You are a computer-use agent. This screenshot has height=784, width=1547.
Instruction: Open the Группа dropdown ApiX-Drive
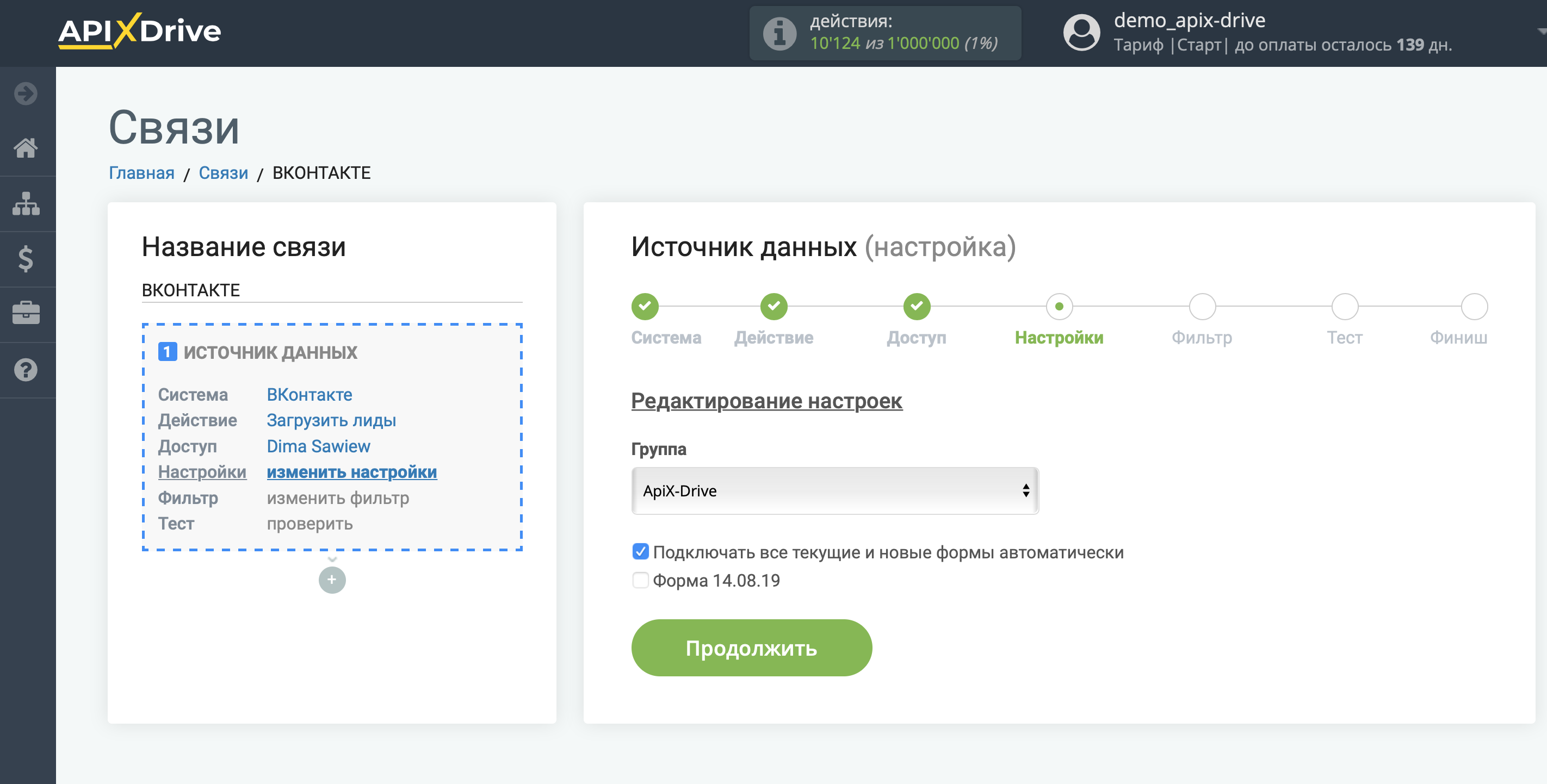coord(835,491)
